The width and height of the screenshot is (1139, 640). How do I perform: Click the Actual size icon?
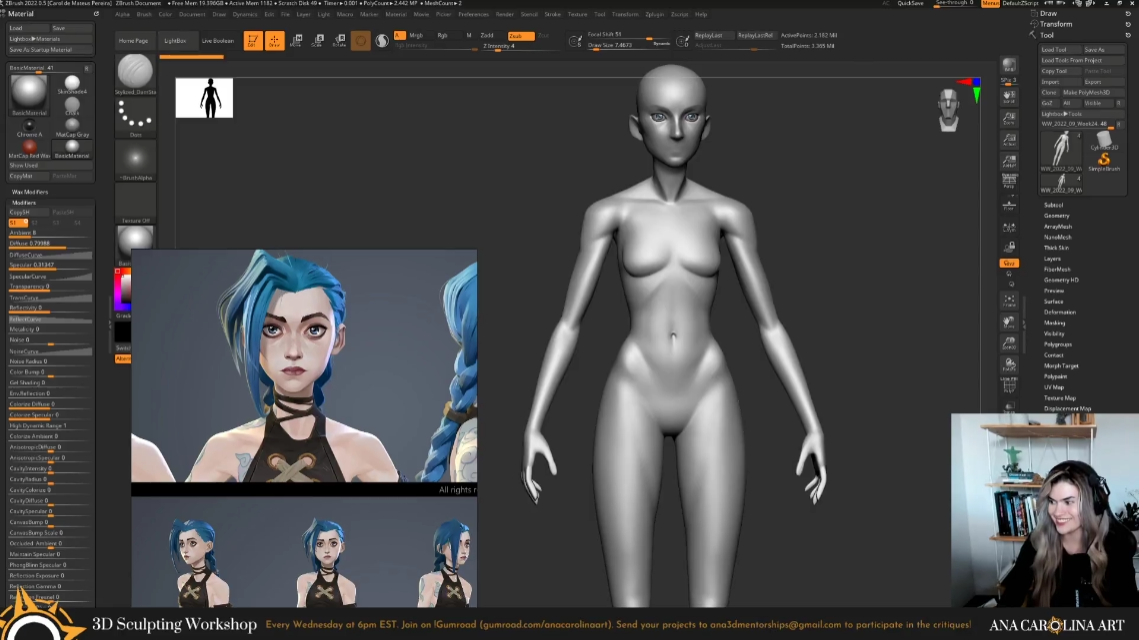pyautogui.click(x=1009, y=139)
